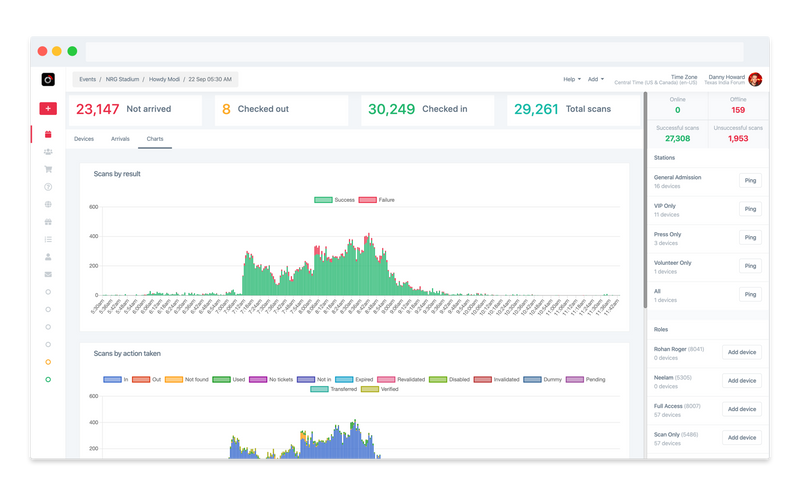Ping the General Admission station
Screen dimensions: 800x494
click(750, 180)
